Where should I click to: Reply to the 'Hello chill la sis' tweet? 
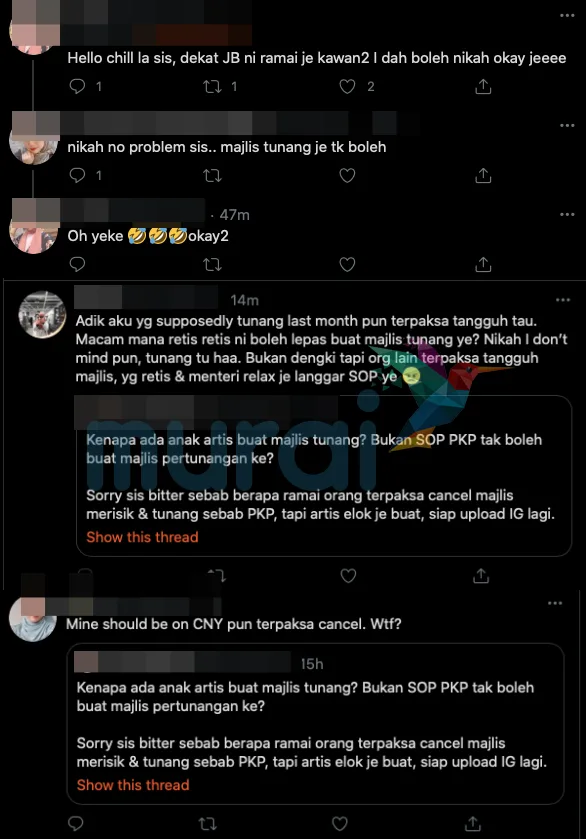coord(78,86)
